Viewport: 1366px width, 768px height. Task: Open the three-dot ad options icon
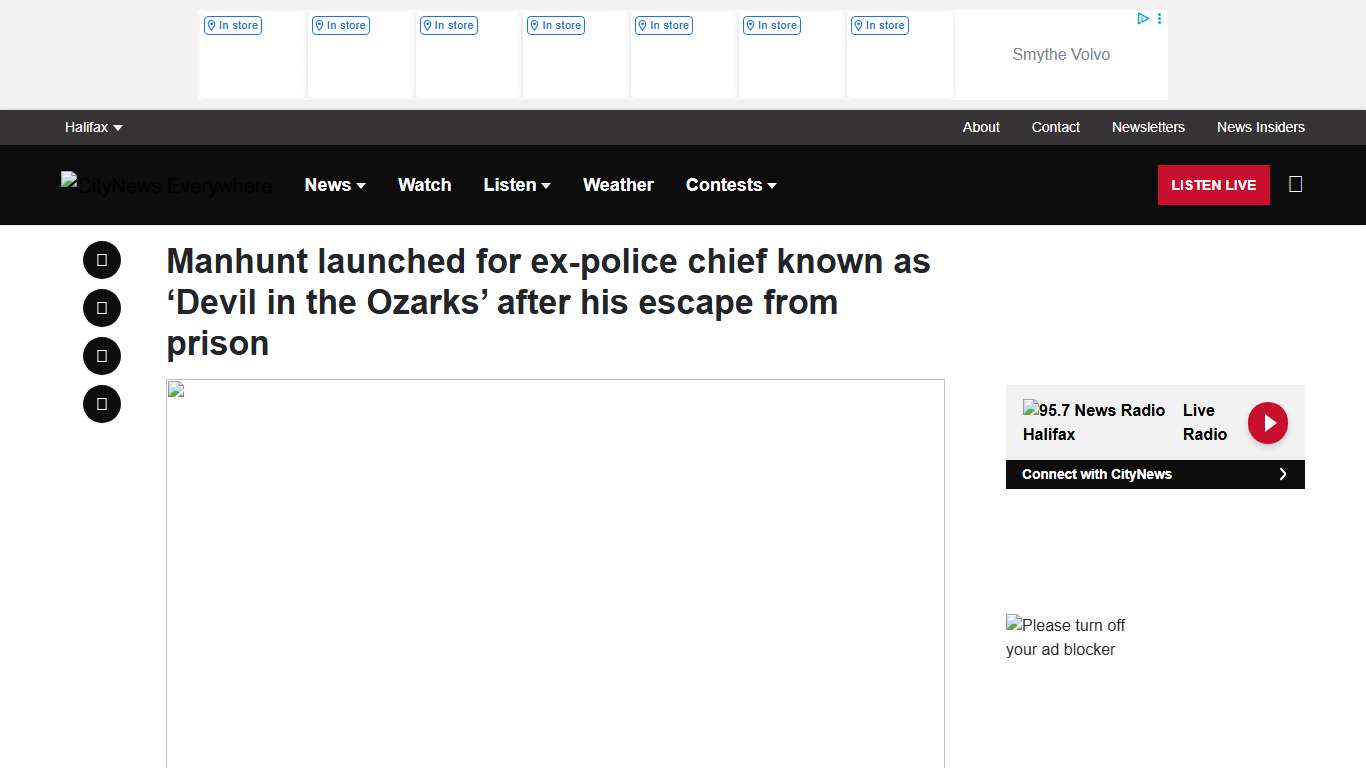point(1159,19)
